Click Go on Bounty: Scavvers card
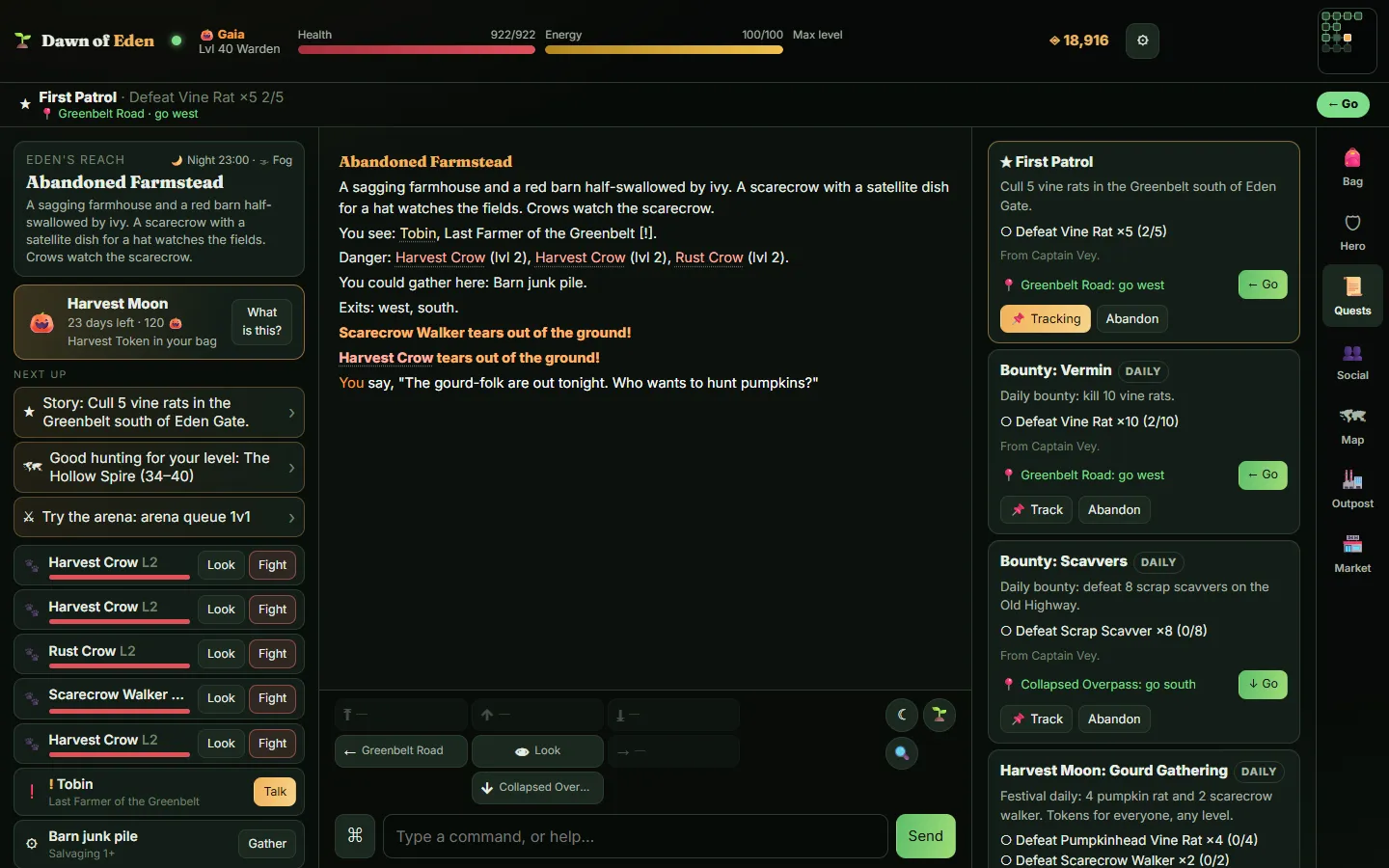The width and height of the screenshot is (1389, 868). (1263, 685)
